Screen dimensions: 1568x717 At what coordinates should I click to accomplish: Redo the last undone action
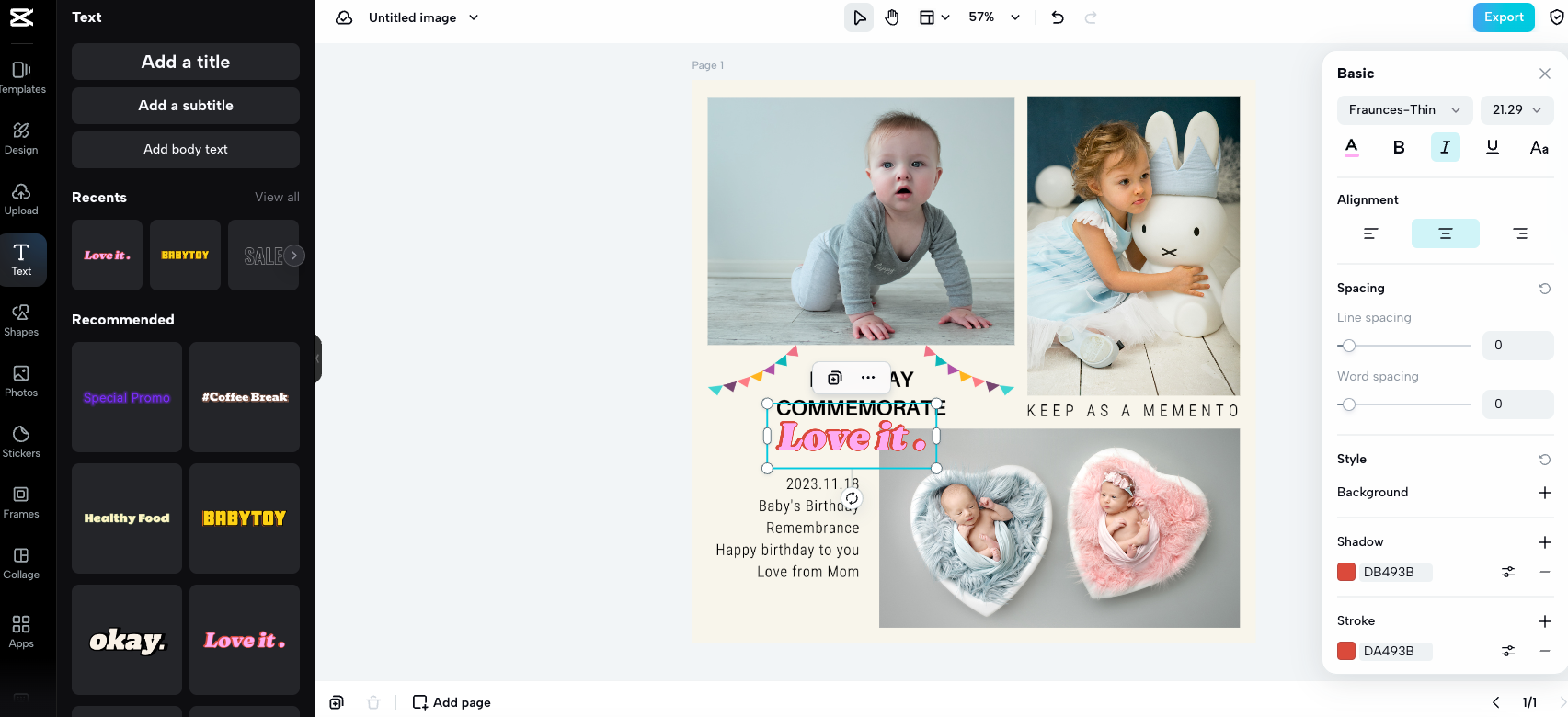pyautogui.click(x=1091, y=17)
